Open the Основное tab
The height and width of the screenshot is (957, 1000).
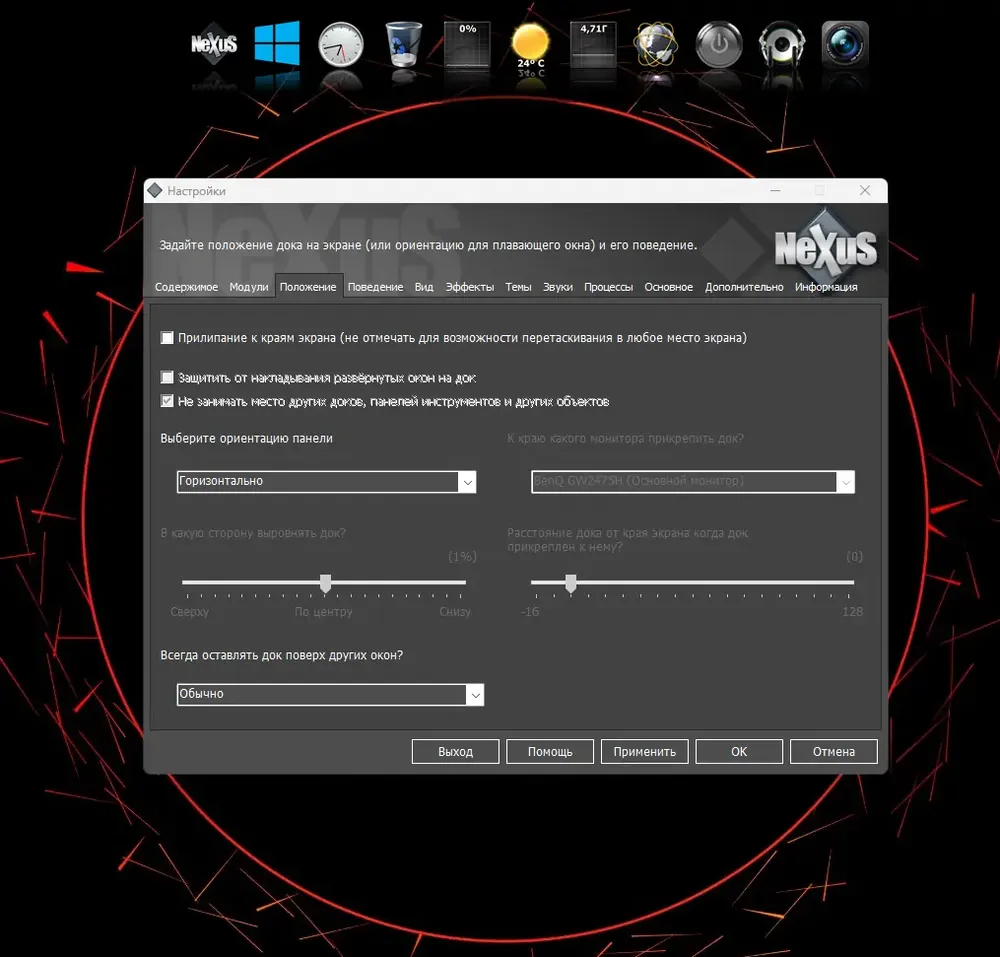click(668, 287)
